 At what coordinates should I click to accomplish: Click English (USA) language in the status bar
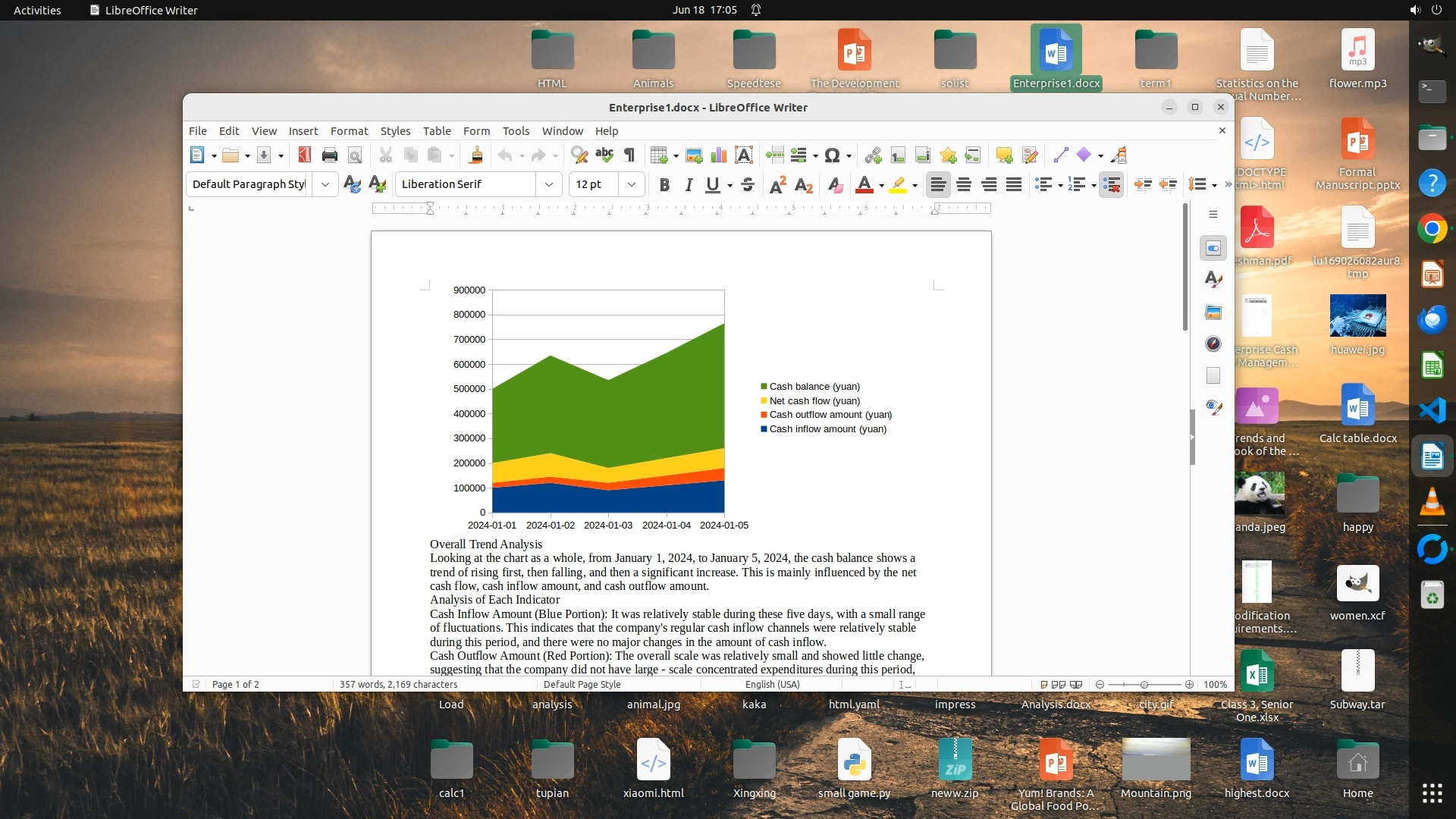pos(772,684)
